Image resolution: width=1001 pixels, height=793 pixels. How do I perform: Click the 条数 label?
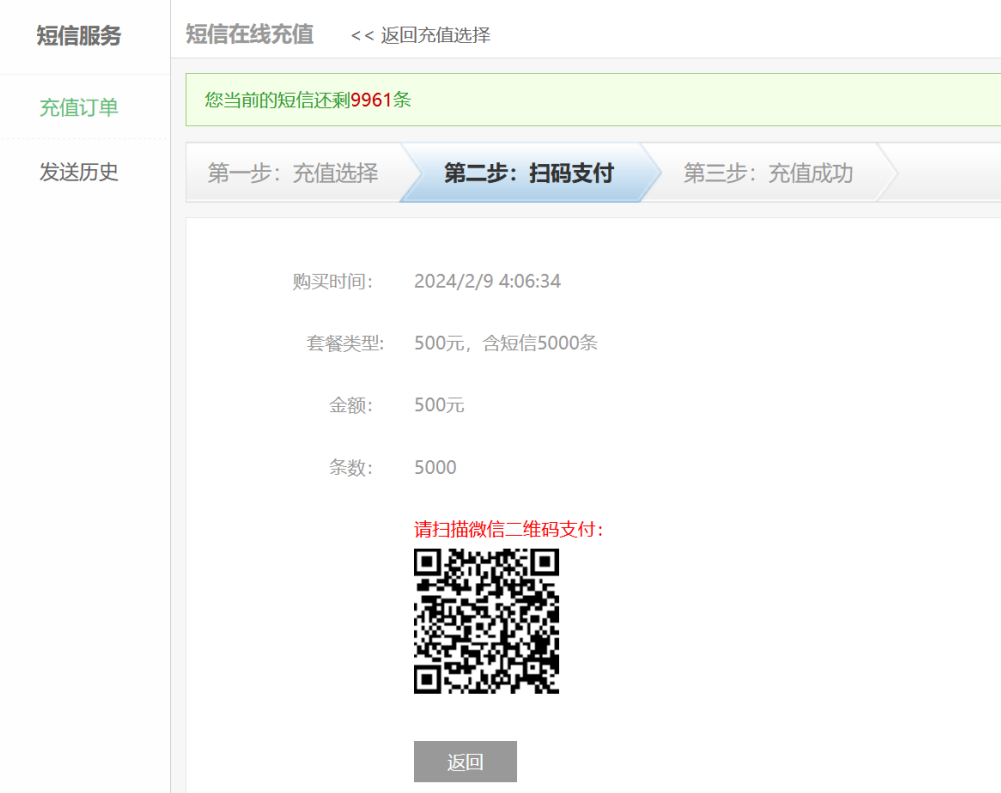[350, 467]
